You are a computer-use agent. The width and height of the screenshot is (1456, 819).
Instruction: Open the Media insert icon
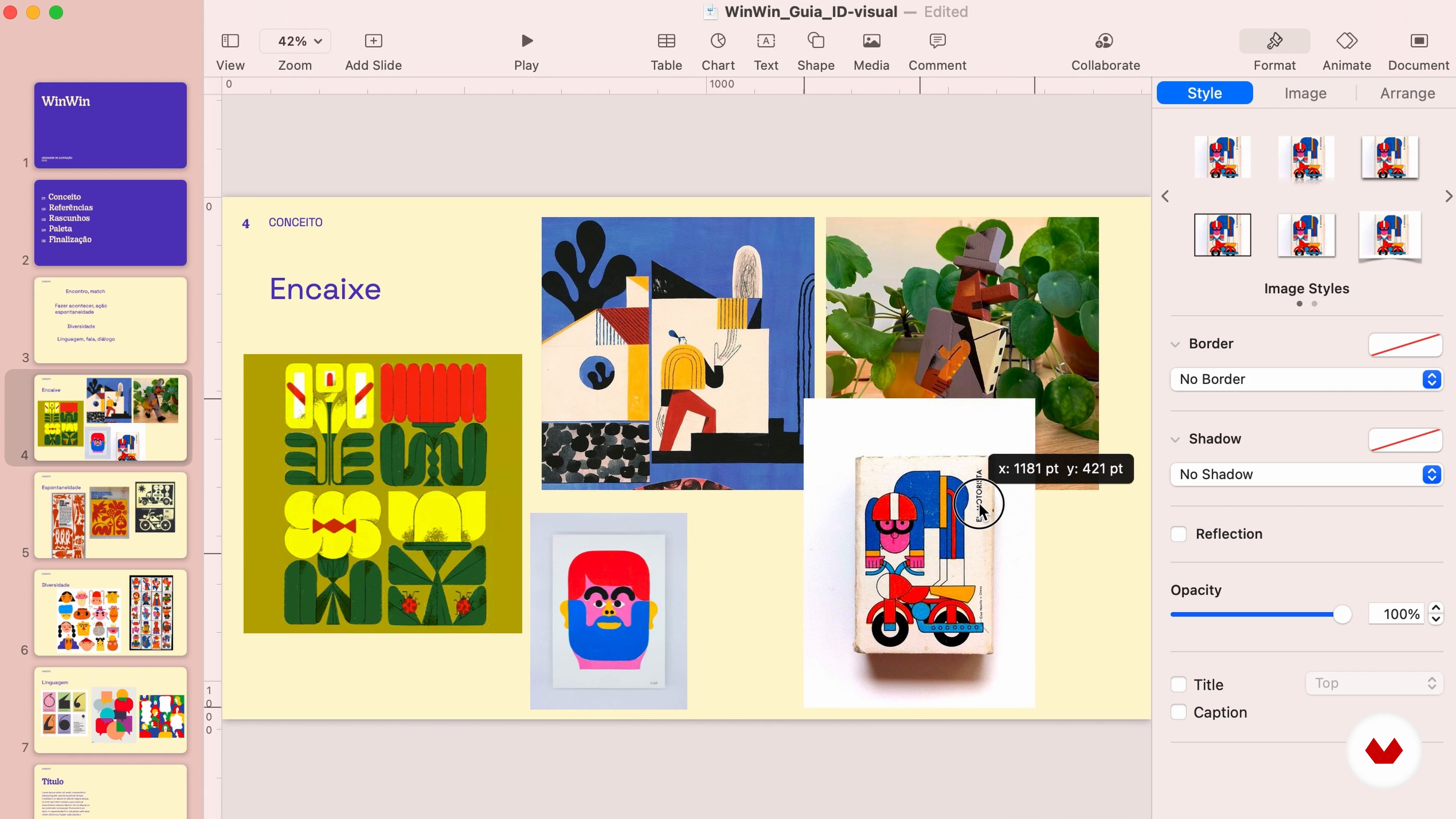[x=872, y=41]
